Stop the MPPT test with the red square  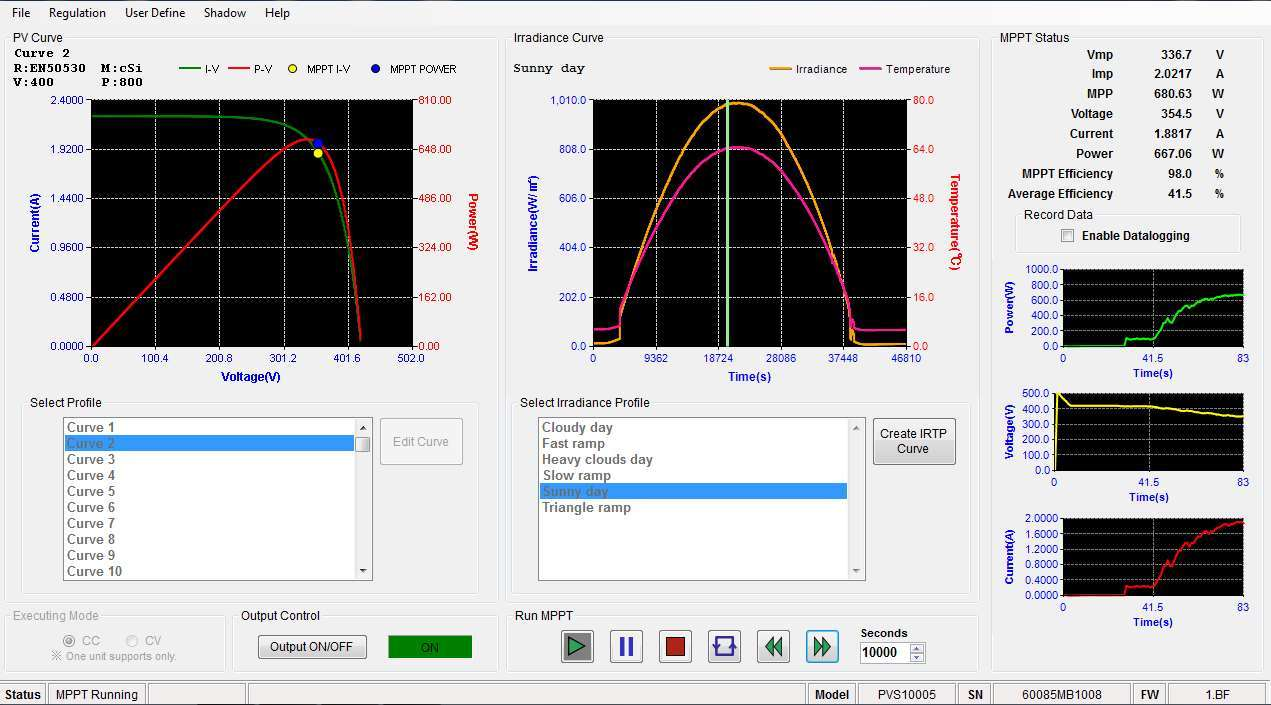675,647
